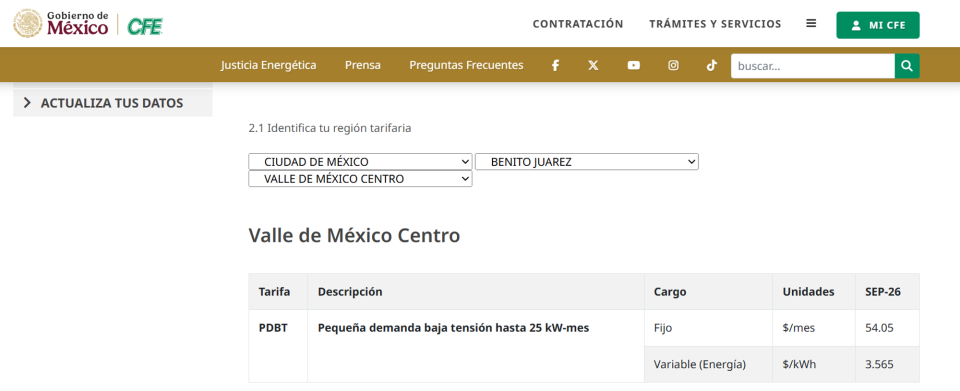
Task: Click '2.1 Identifica tu región tarifaria' text
Action: click(x=330, y=128)
